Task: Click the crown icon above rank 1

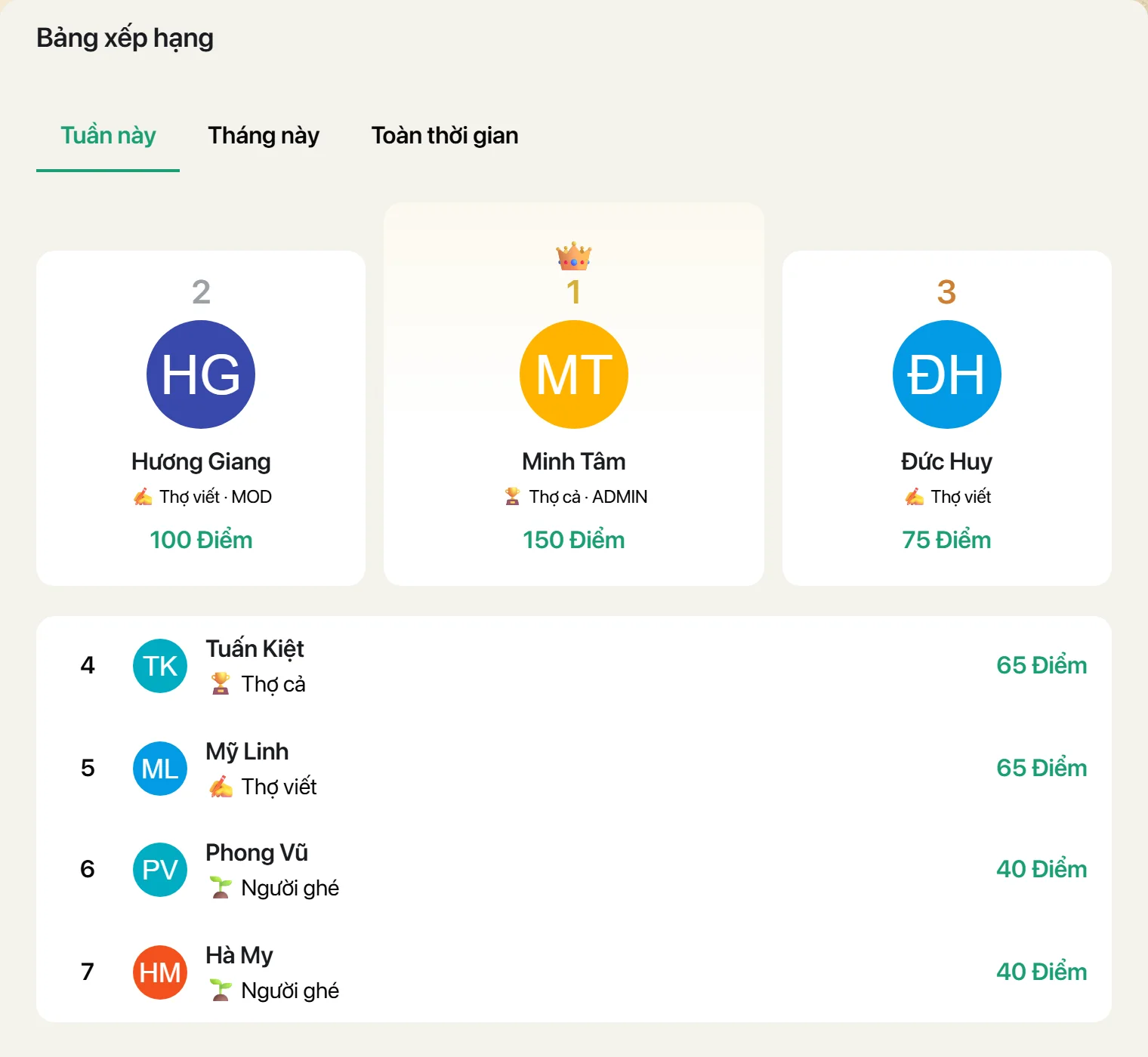Action: [x=574, y=257]
